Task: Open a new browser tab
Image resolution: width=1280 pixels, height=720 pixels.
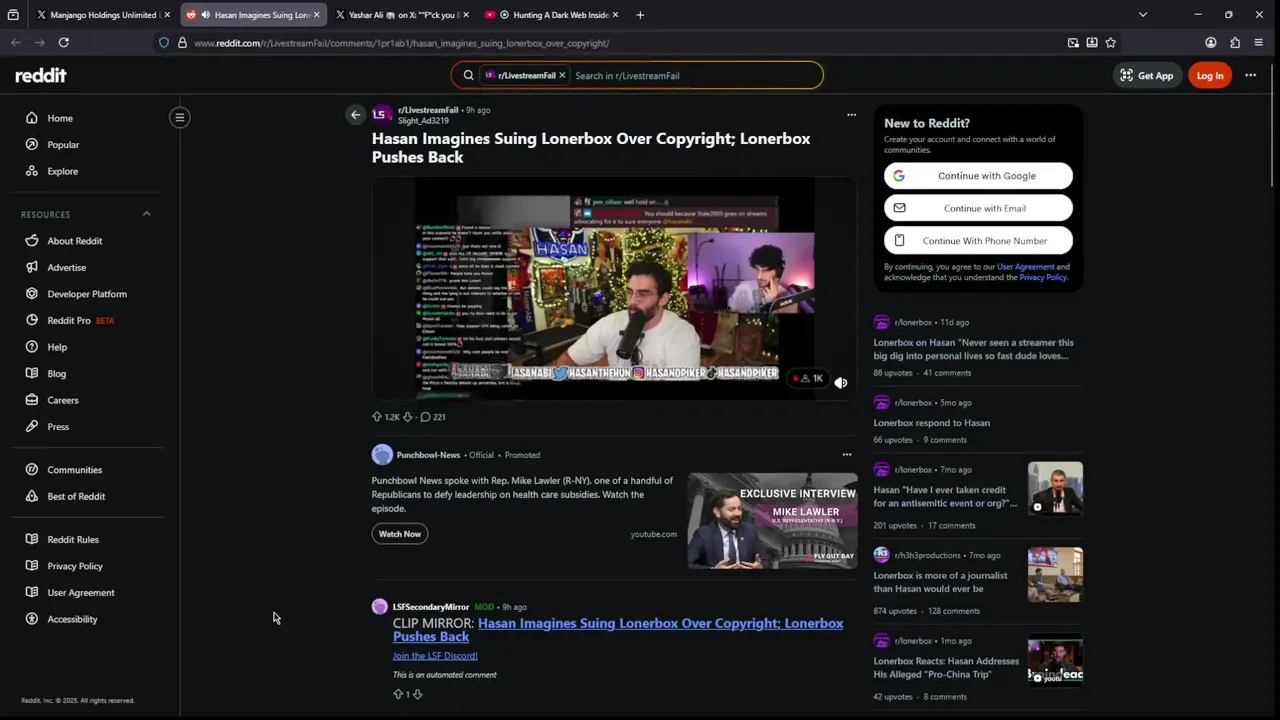Action: point(640,15)
